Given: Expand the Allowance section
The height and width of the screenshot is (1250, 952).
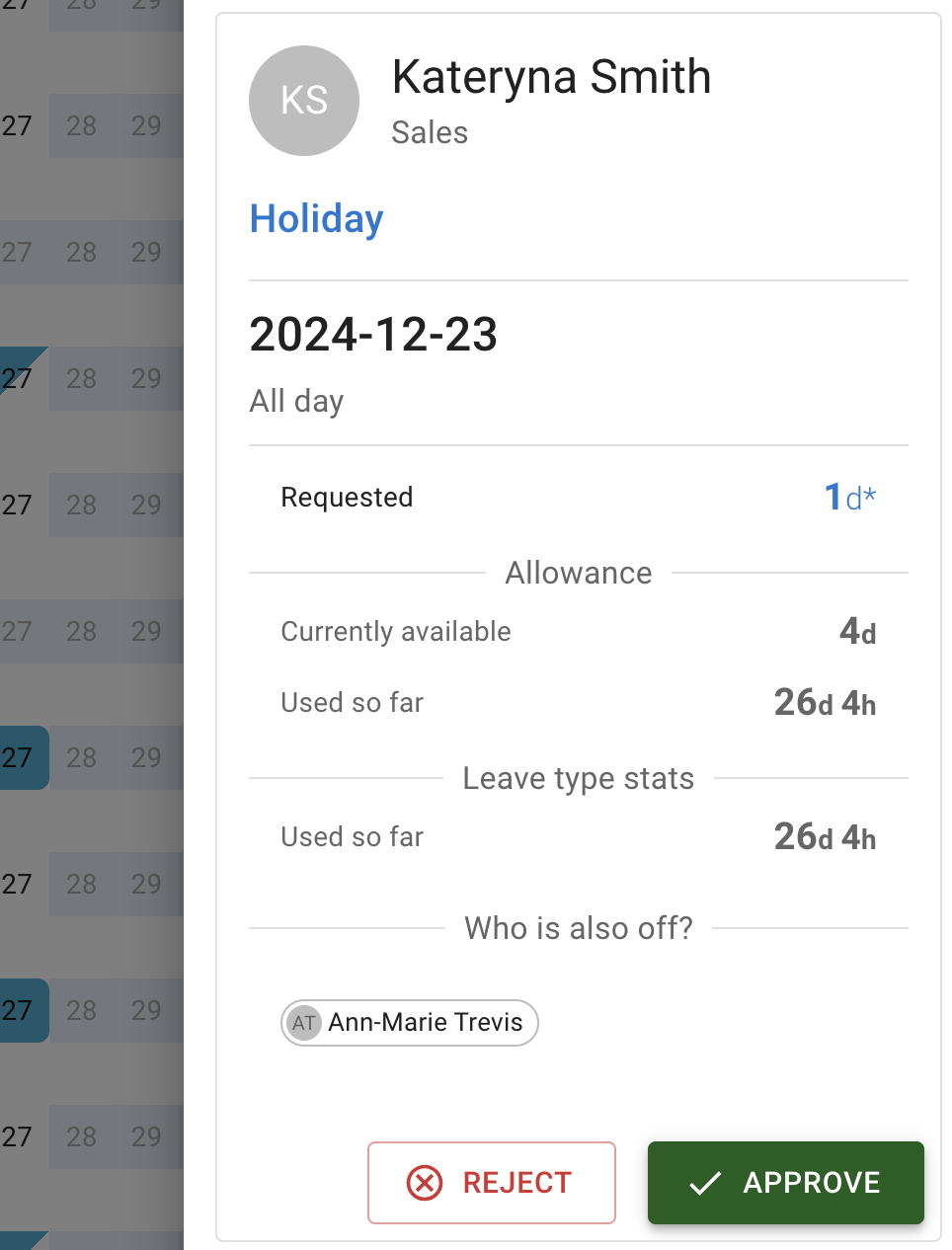Looking at the screenshot, I should [x=579, y=573].
